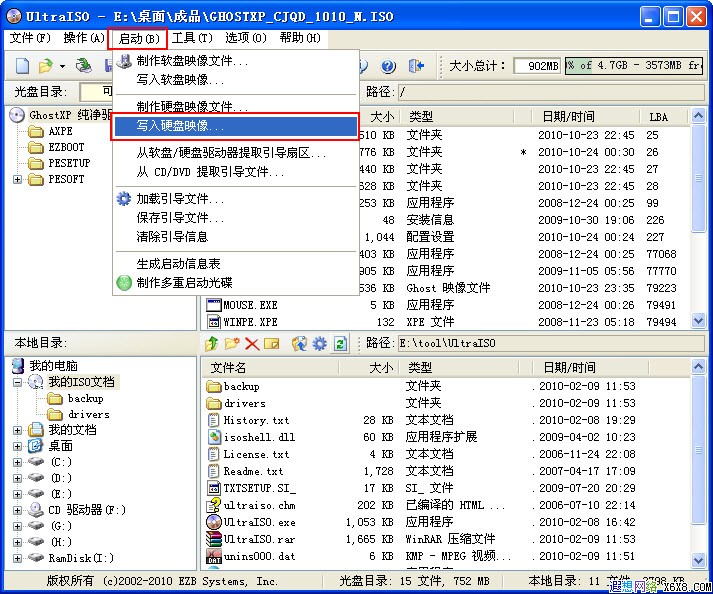Click the UltraISO.rar archive icon

click(214, 539)
